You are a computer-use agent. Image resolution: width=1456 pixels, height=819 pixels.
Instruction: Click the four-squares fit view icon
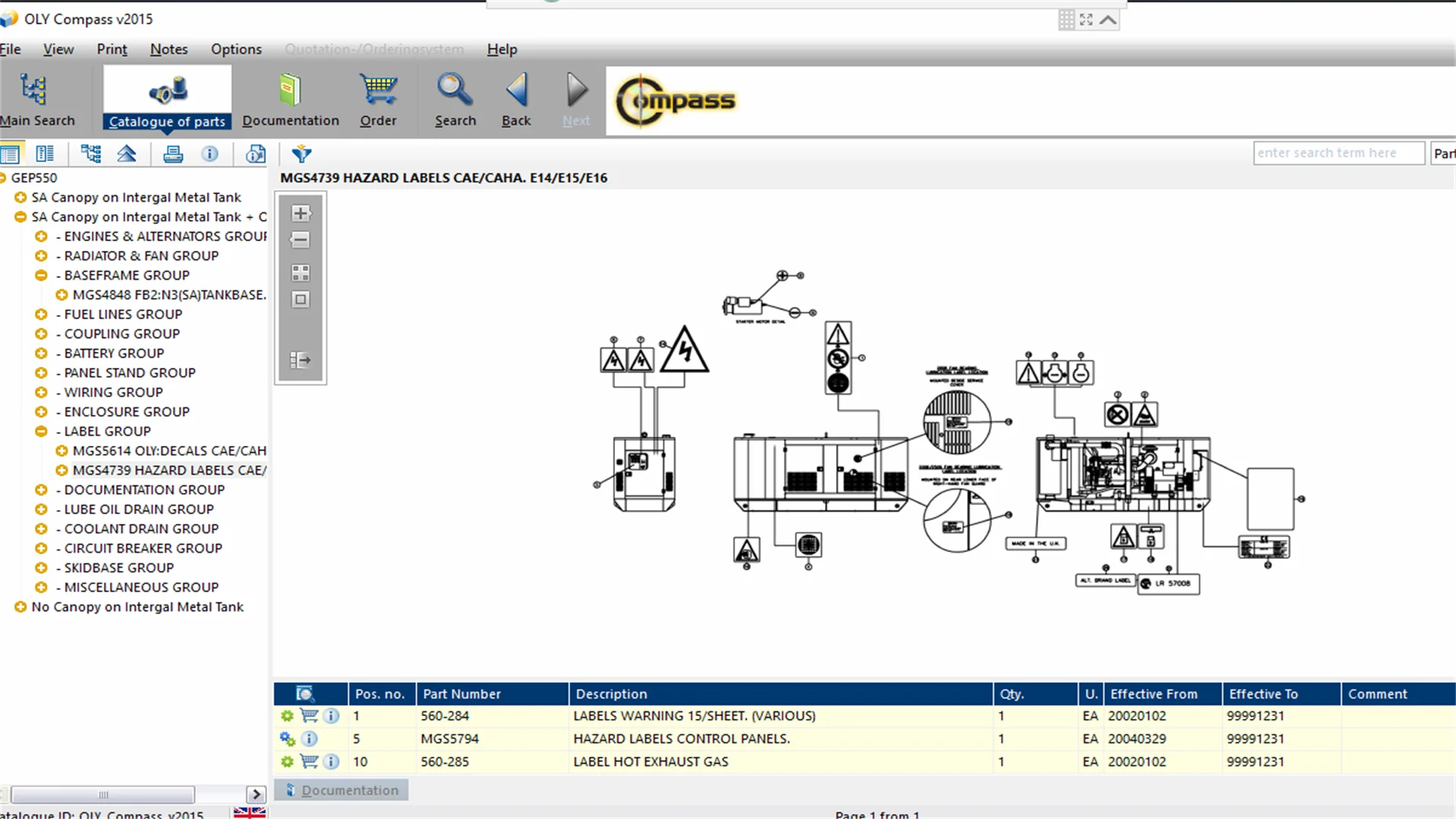[300, 273]
